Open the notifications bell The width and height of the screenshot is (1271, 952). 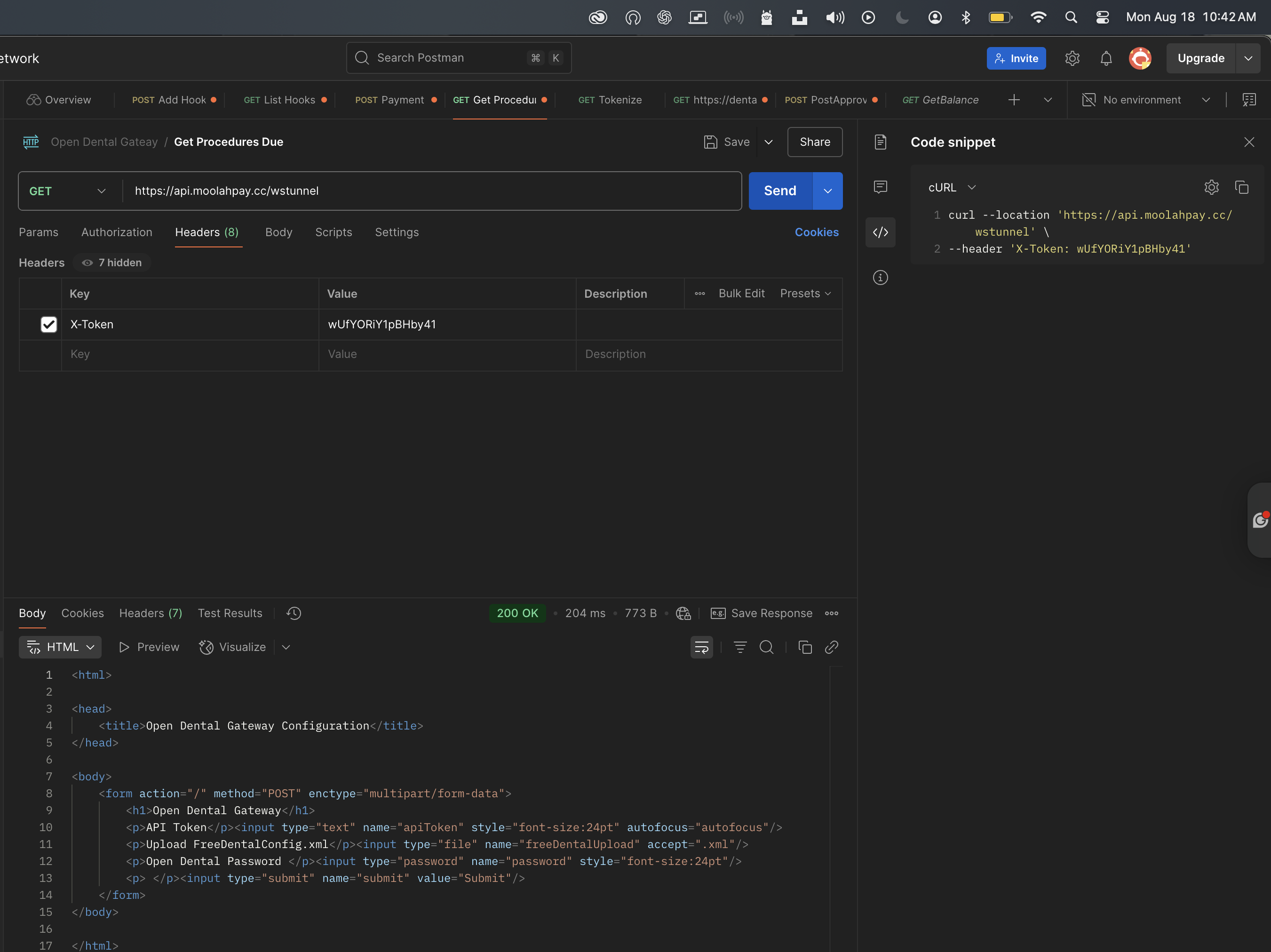1106,58
